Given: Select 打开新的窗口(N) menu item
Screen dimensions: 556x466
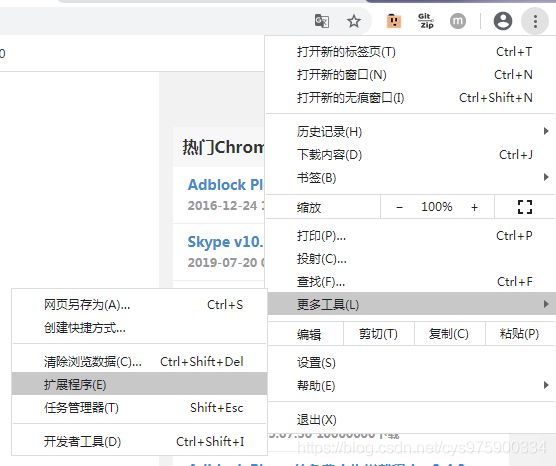Looking at the screenshot, I should [x=410, y=75].
